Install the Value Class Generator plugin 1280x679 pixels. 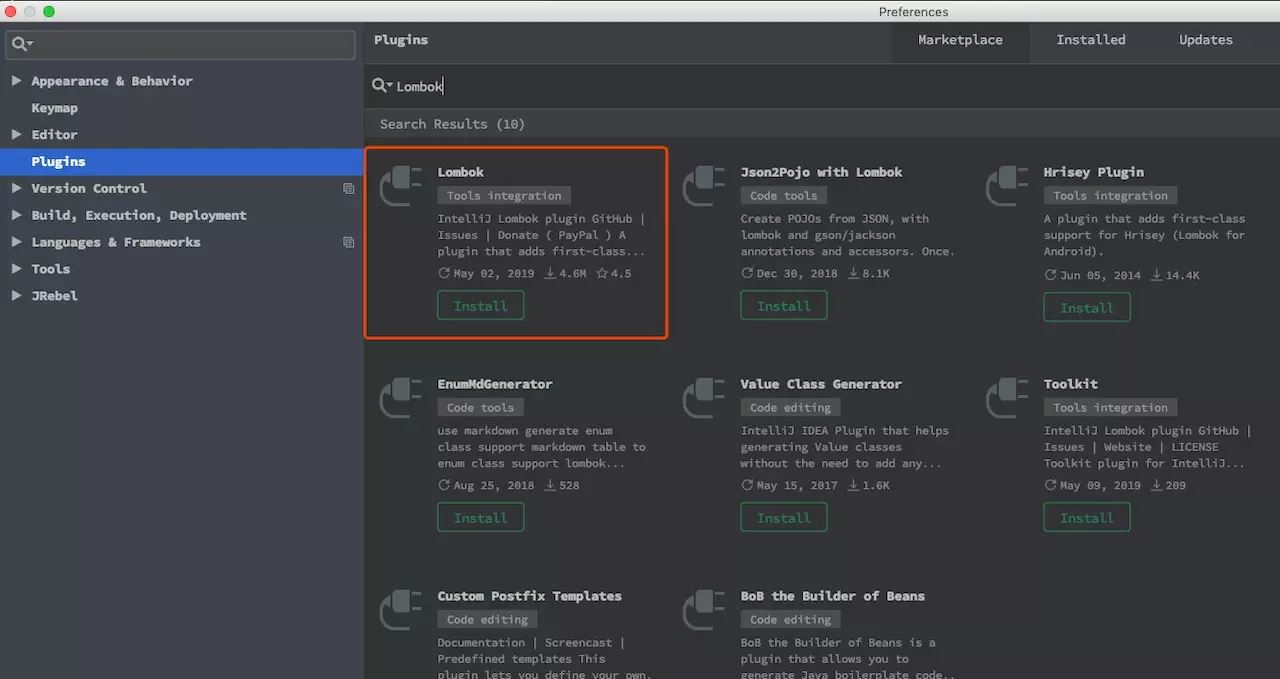coord(784,518)
